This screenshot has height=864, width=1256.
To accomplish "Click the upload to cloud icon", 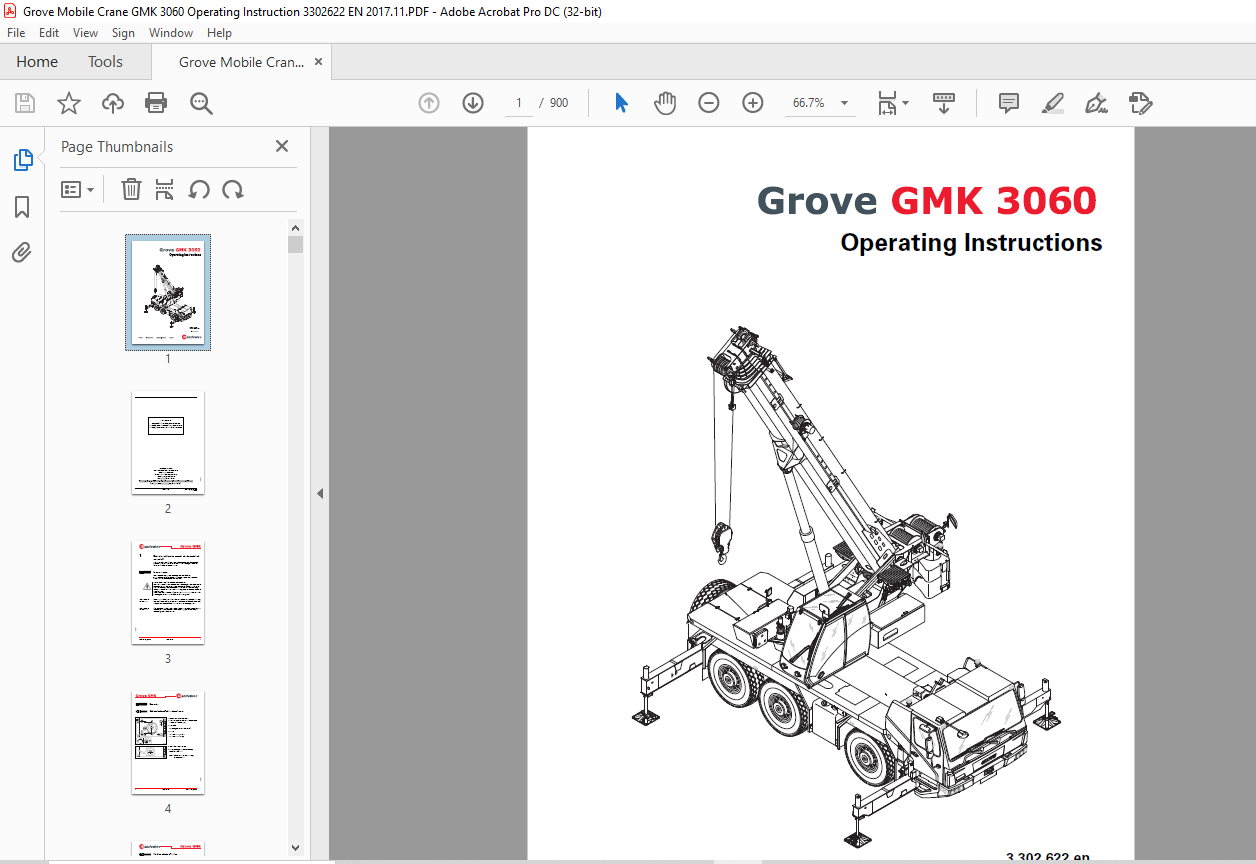I will coord(113,103).
